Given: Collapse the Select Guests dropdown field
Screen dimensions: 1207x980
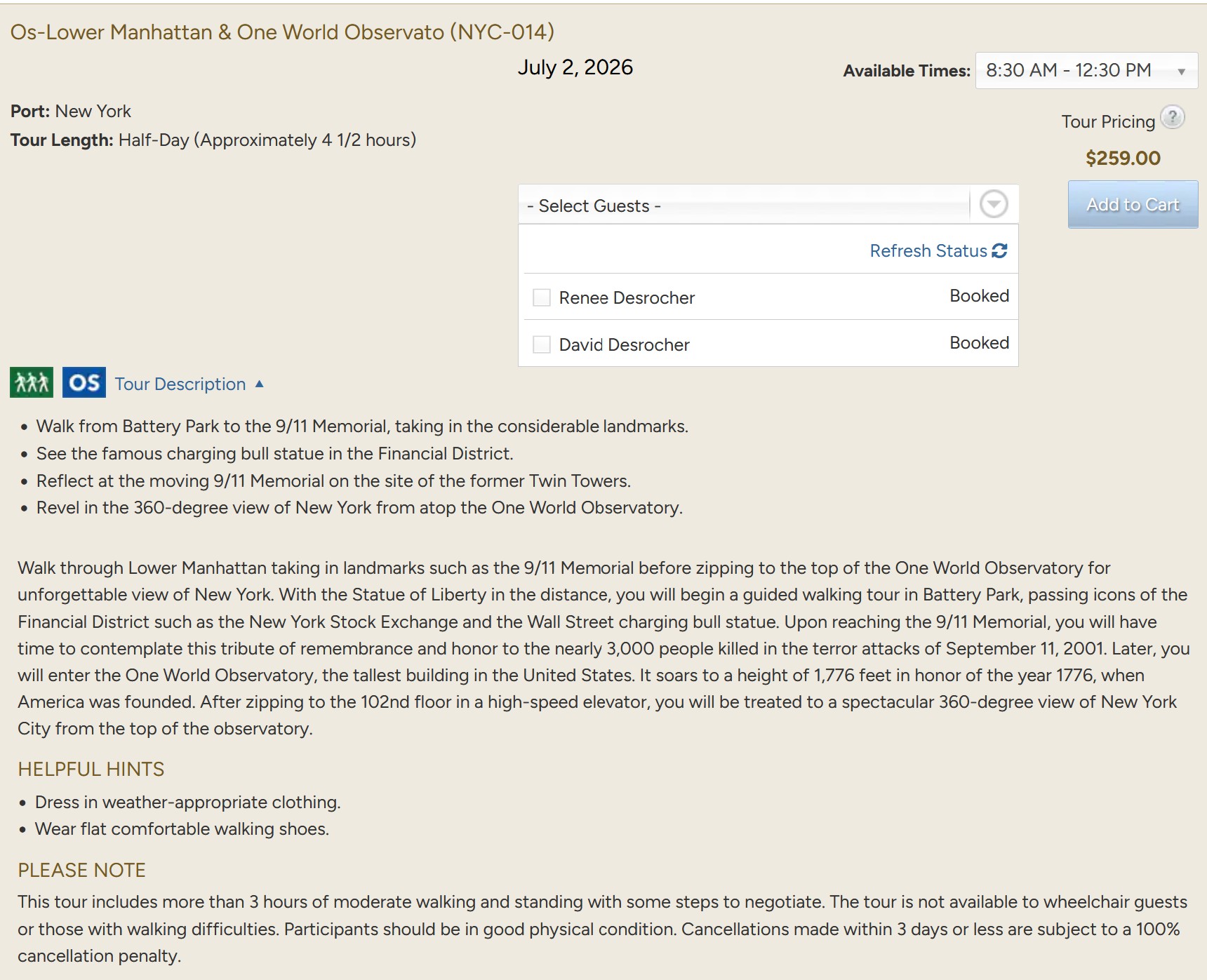Looking at the screenshot, I should pyautogui.click(x=744, y=206).
